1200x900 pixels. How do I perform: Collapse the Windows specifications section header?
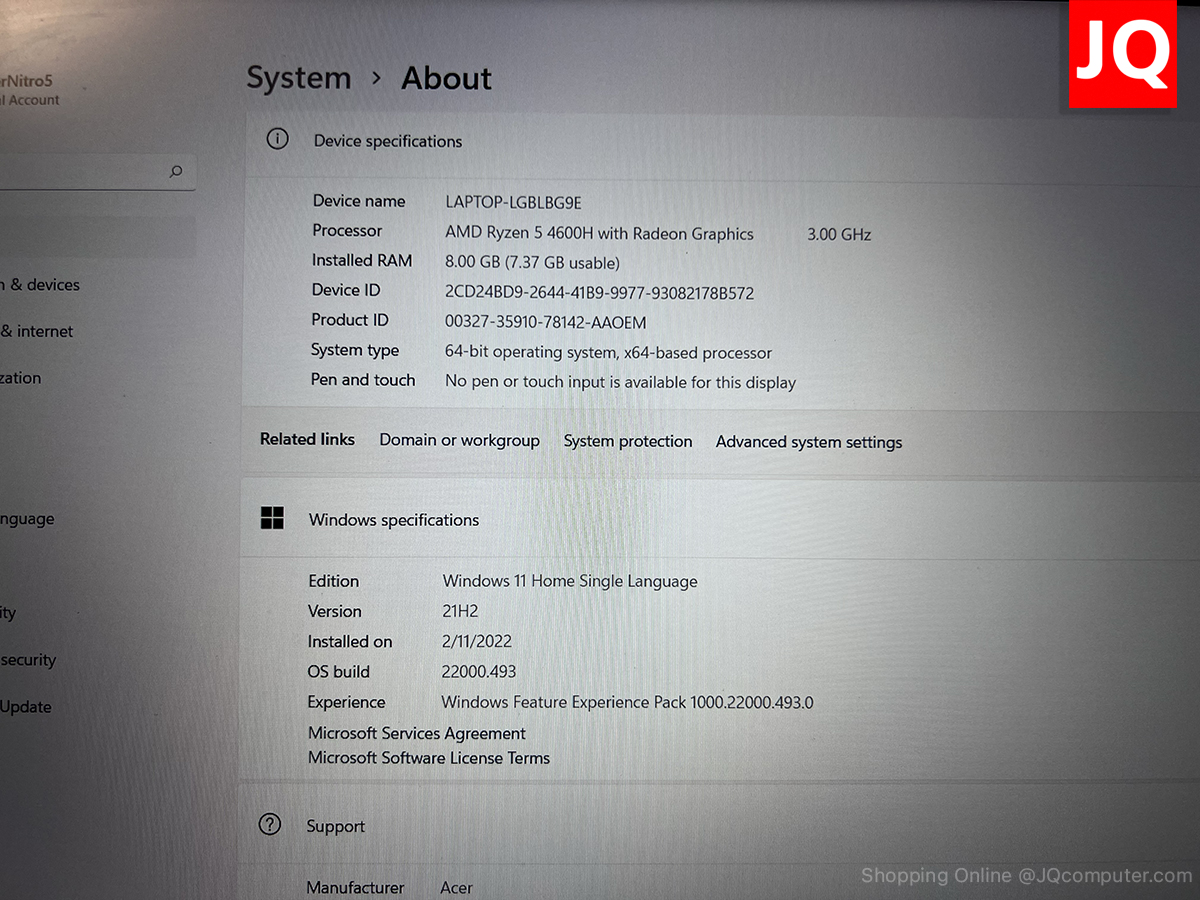point(720,520)
